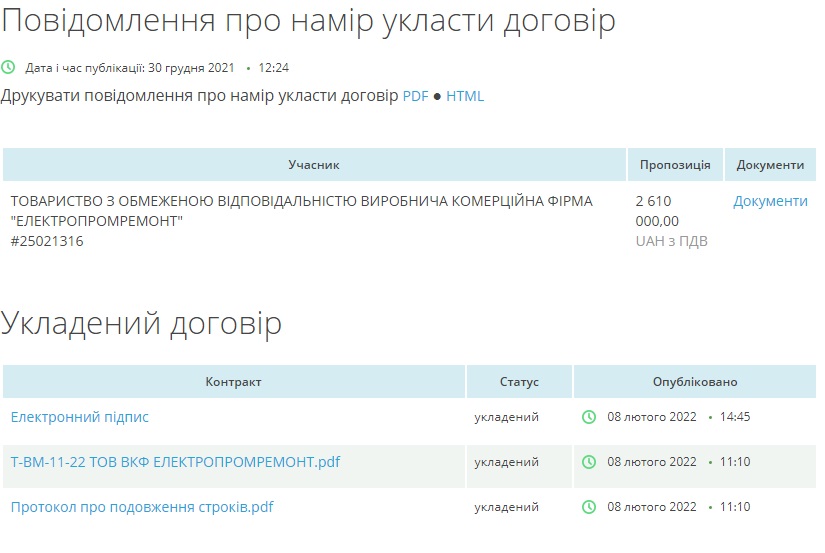Open the participant's Документи link
Screen dimensions: 825x553
[x=770, y=201]
